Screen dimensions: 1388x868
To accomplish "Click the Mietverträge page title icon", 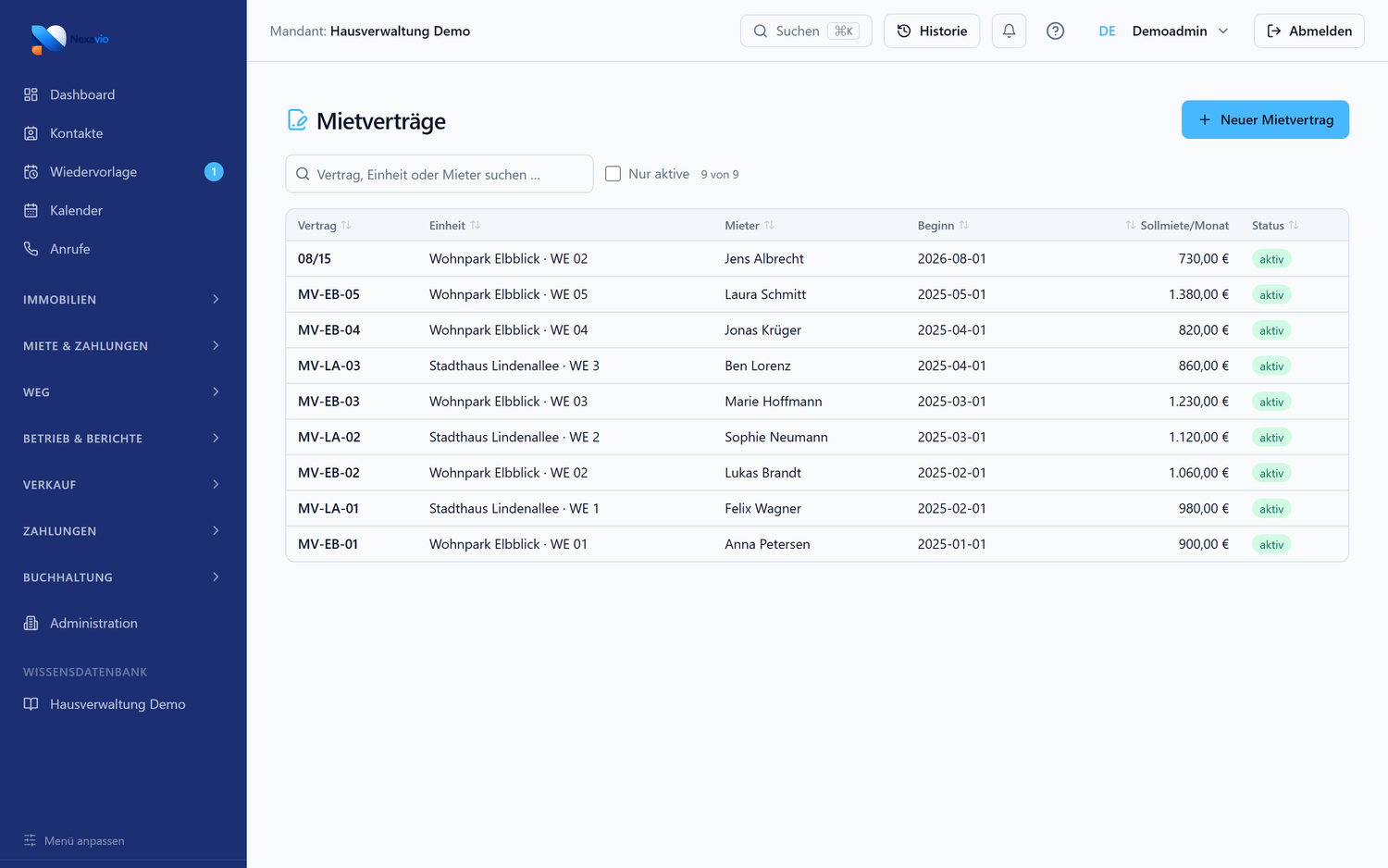I will pos(297,120).
